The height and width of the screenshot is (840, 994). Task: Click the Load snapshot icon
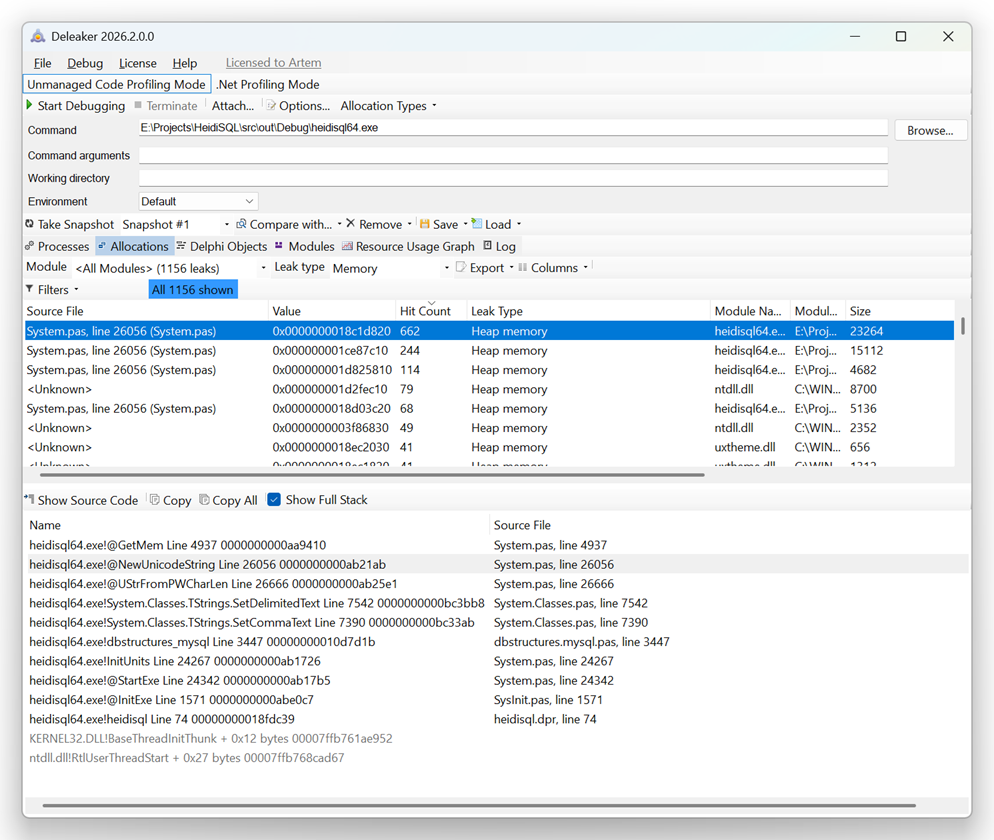[477, 224]
